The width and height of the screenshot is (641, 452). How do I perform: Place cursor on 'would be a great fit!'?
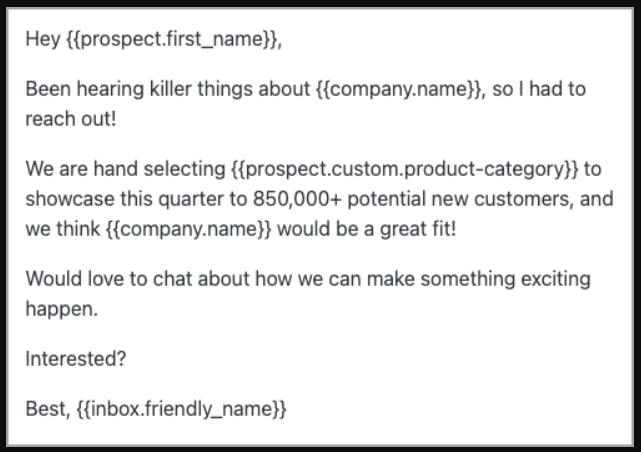click(367, 229)
